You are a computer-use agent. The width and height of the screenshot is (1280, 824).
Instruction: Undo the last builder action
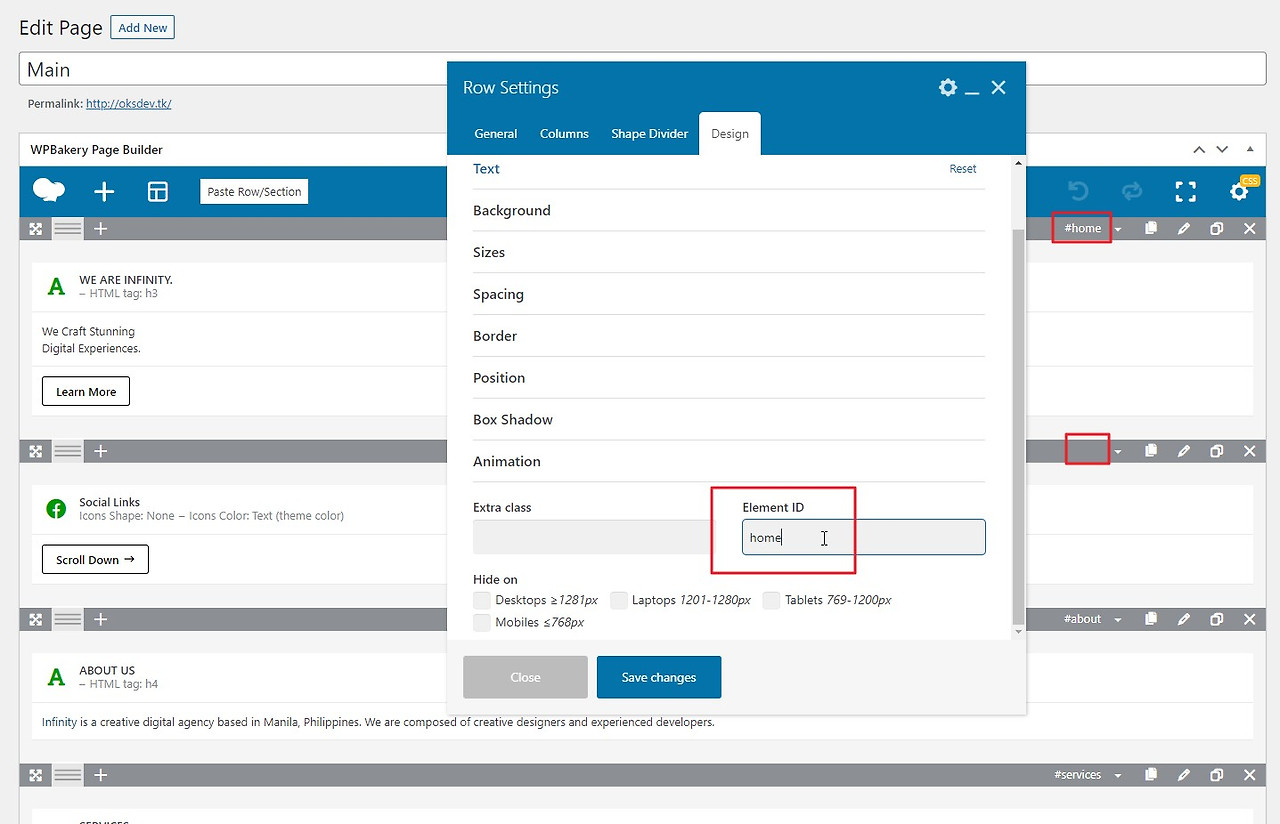click(1078, 191)
